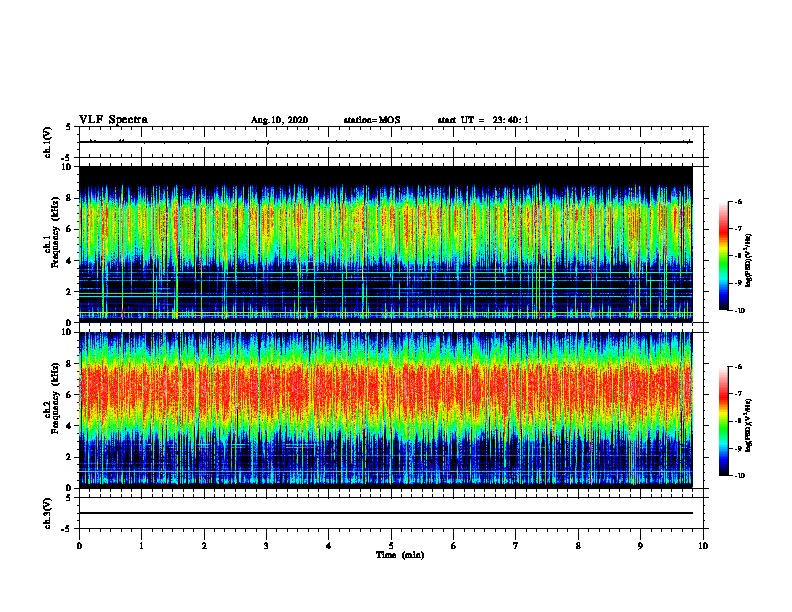Image resolution: width=792 pixels, height=612 pixels.
Task: Click the date 'Aug.10, 2020' label
Action: coord(279,120)
